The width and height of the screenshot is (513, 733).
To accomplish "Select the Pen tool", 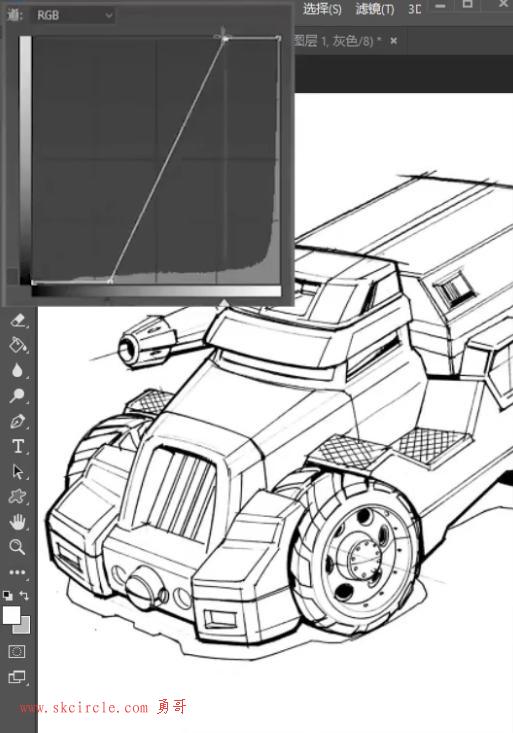I will [17, 421].
